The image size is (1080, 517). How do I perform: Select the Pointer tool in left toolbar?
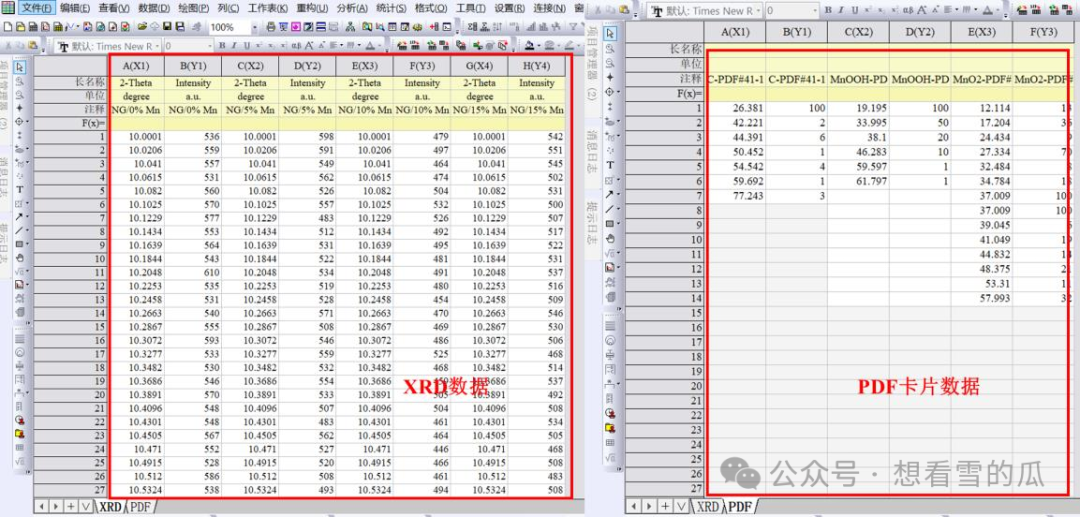(21, 67)
